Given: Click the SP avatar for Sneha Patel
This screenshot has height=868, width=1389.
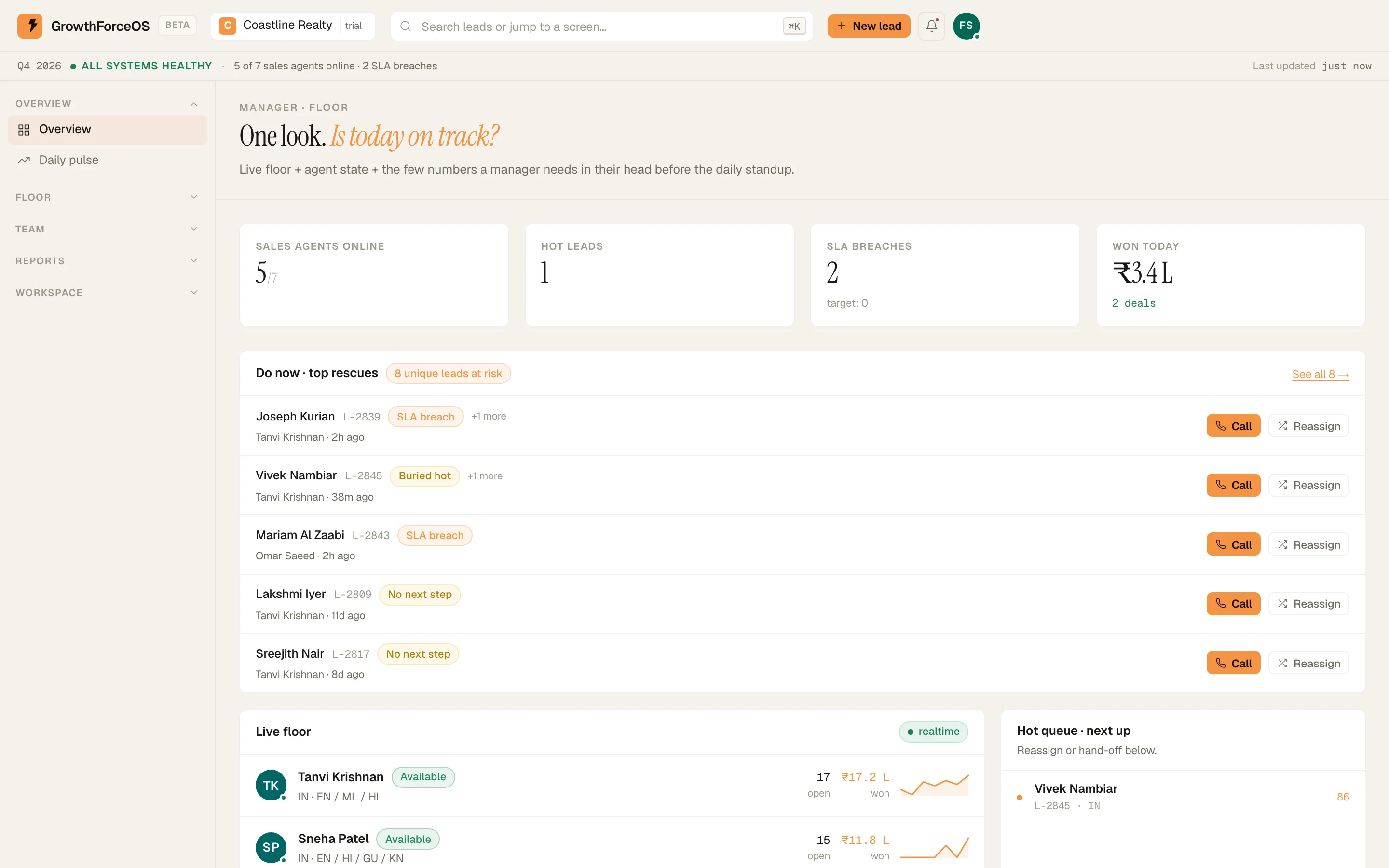Looking at the screenshot, I should 271,847.
